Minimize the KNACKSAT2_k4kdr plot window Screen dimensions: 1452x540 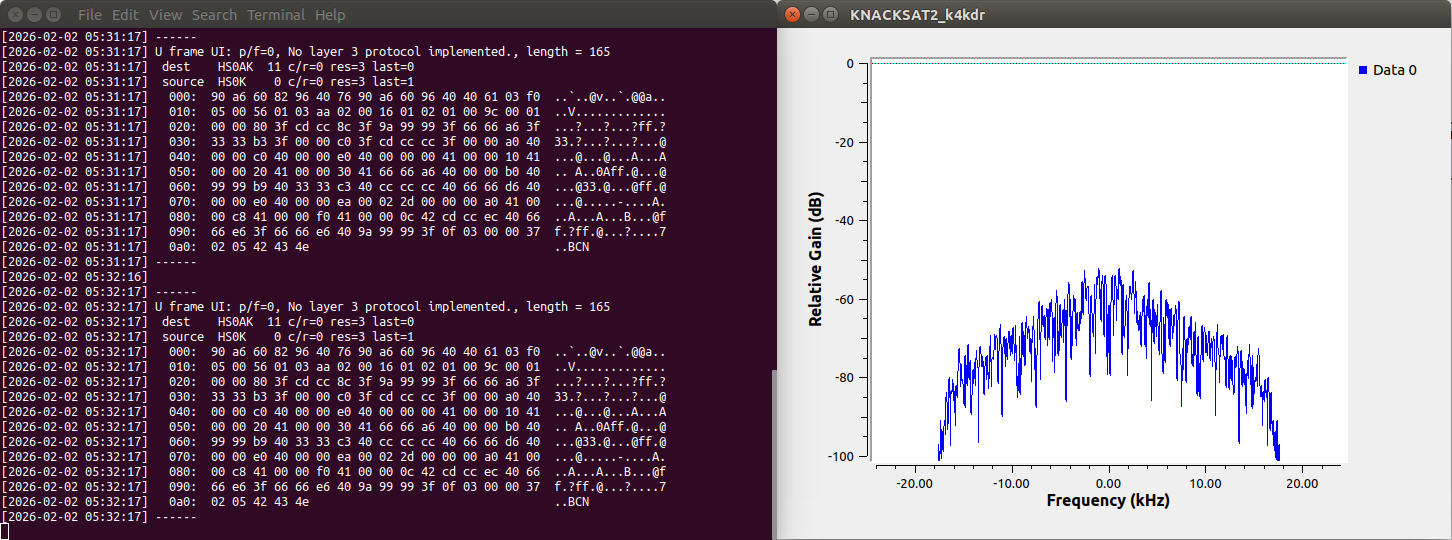pyautogui.click(x=811, y=15)
